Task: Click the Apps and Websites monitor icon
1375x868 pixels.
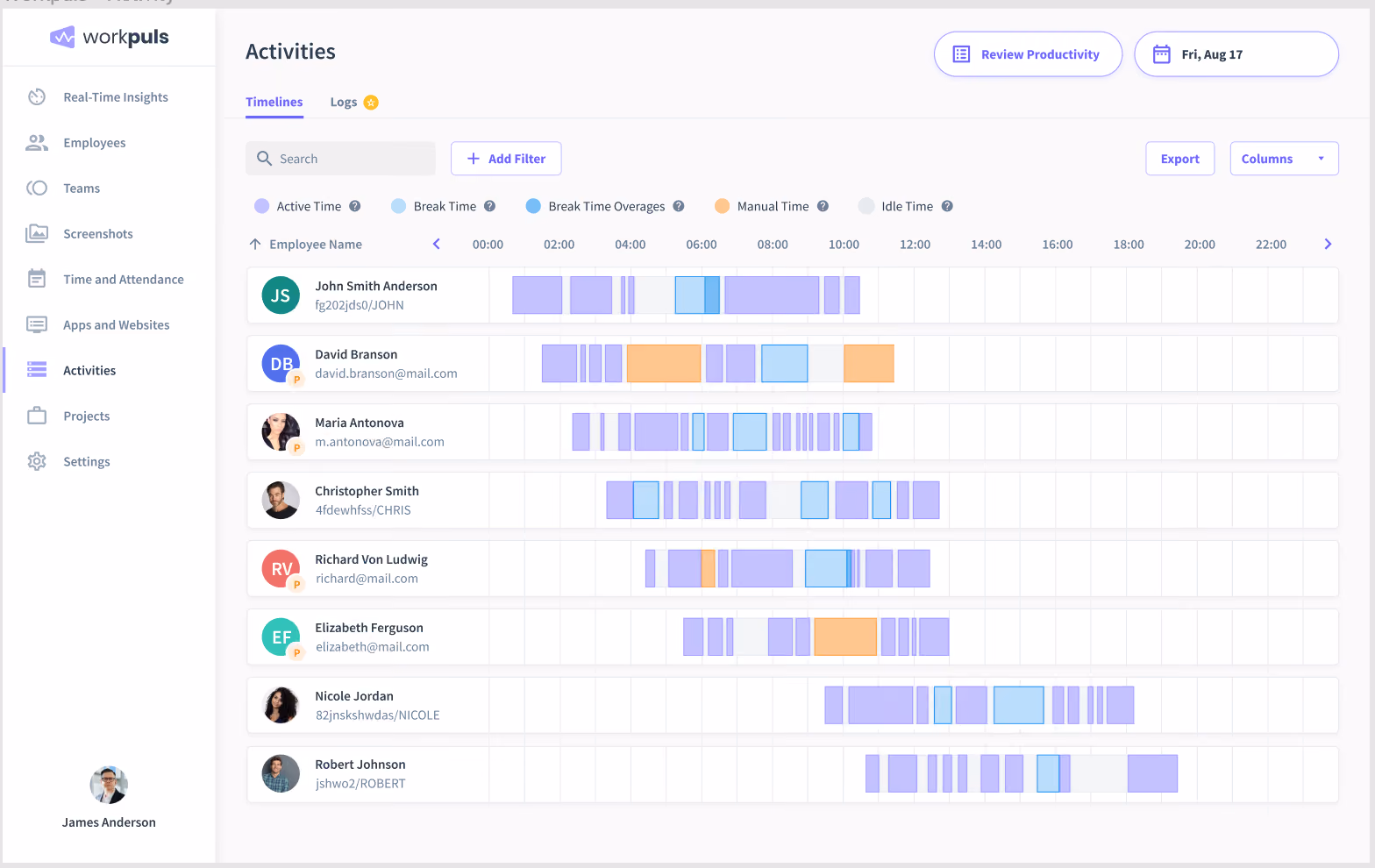Action: coord(37,324)
